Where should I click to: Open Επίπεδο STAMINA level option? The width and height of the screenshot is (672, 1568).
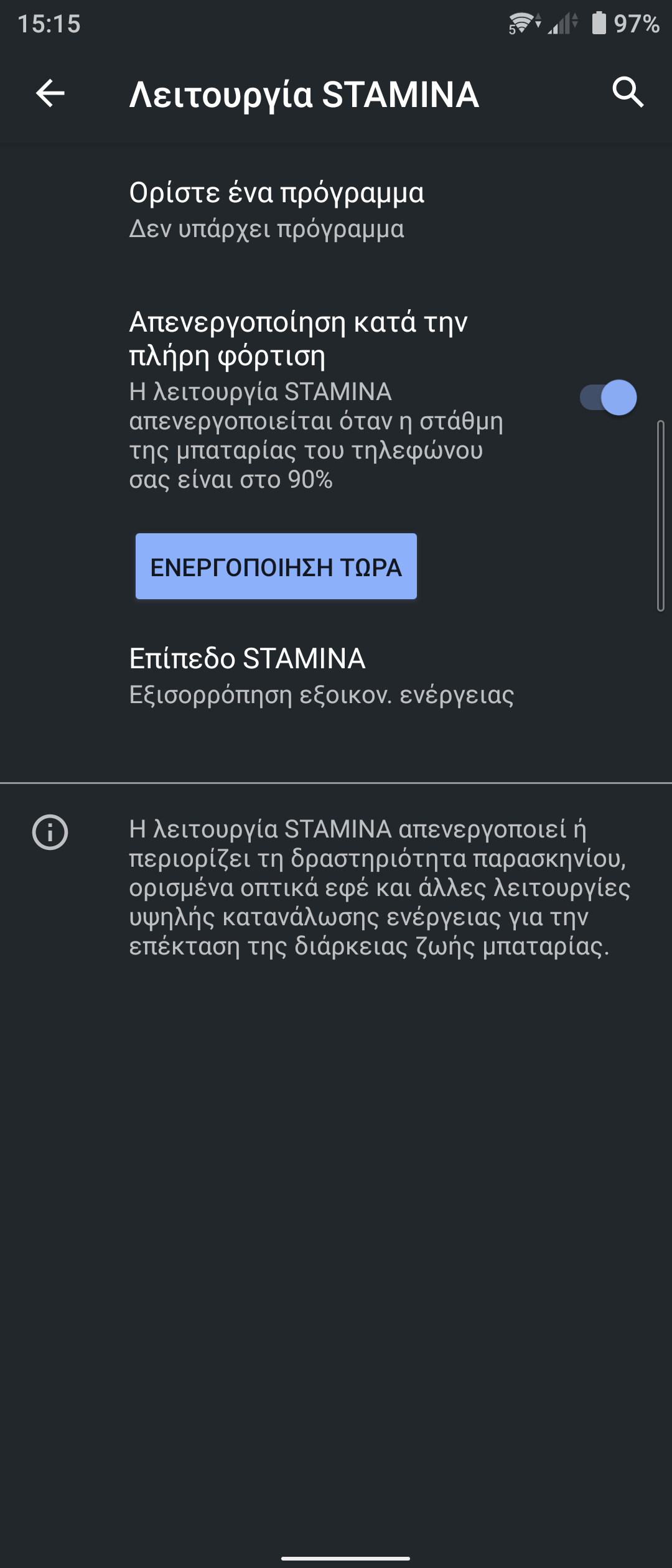[336, 676]
